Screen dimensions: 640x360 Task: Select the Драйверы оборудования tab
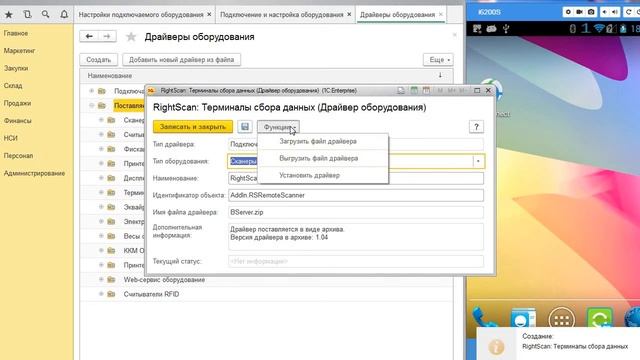point(397,15)
